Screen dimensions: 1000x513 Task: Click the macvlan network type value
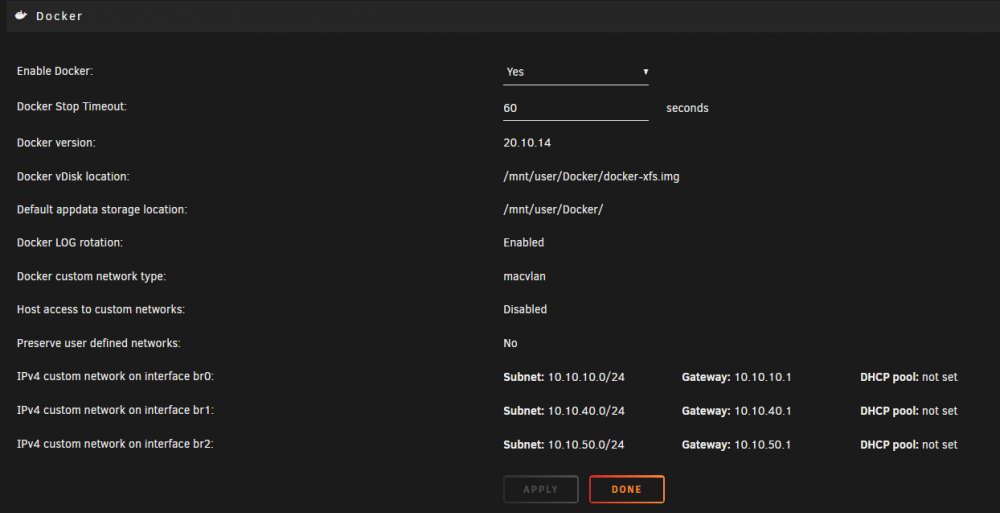tap(524, 276)
